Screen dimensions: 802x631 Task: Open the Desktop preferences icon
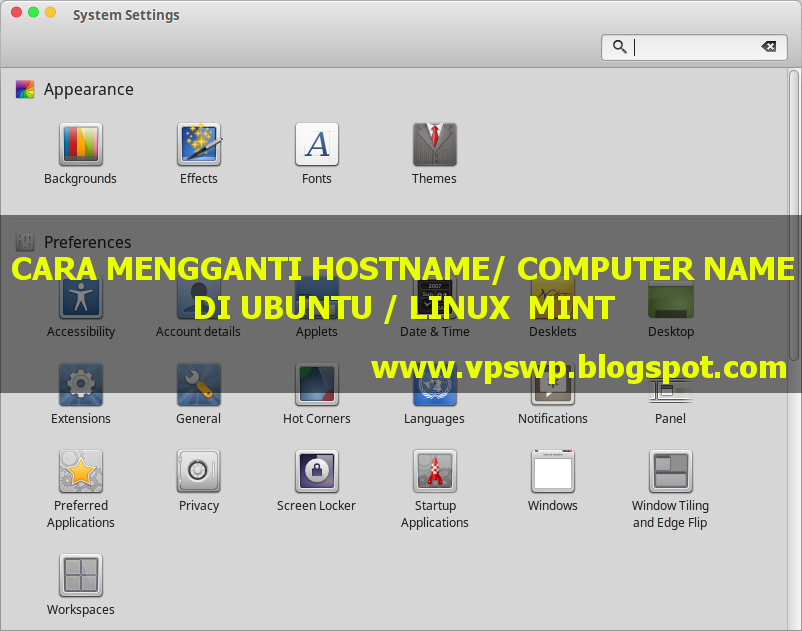point(671,298)
